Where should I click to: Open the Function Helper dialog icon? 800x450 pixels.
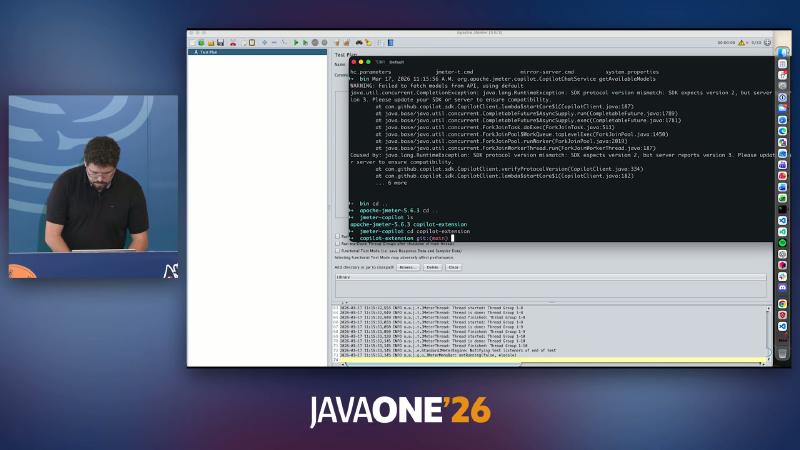click(381, 43)
